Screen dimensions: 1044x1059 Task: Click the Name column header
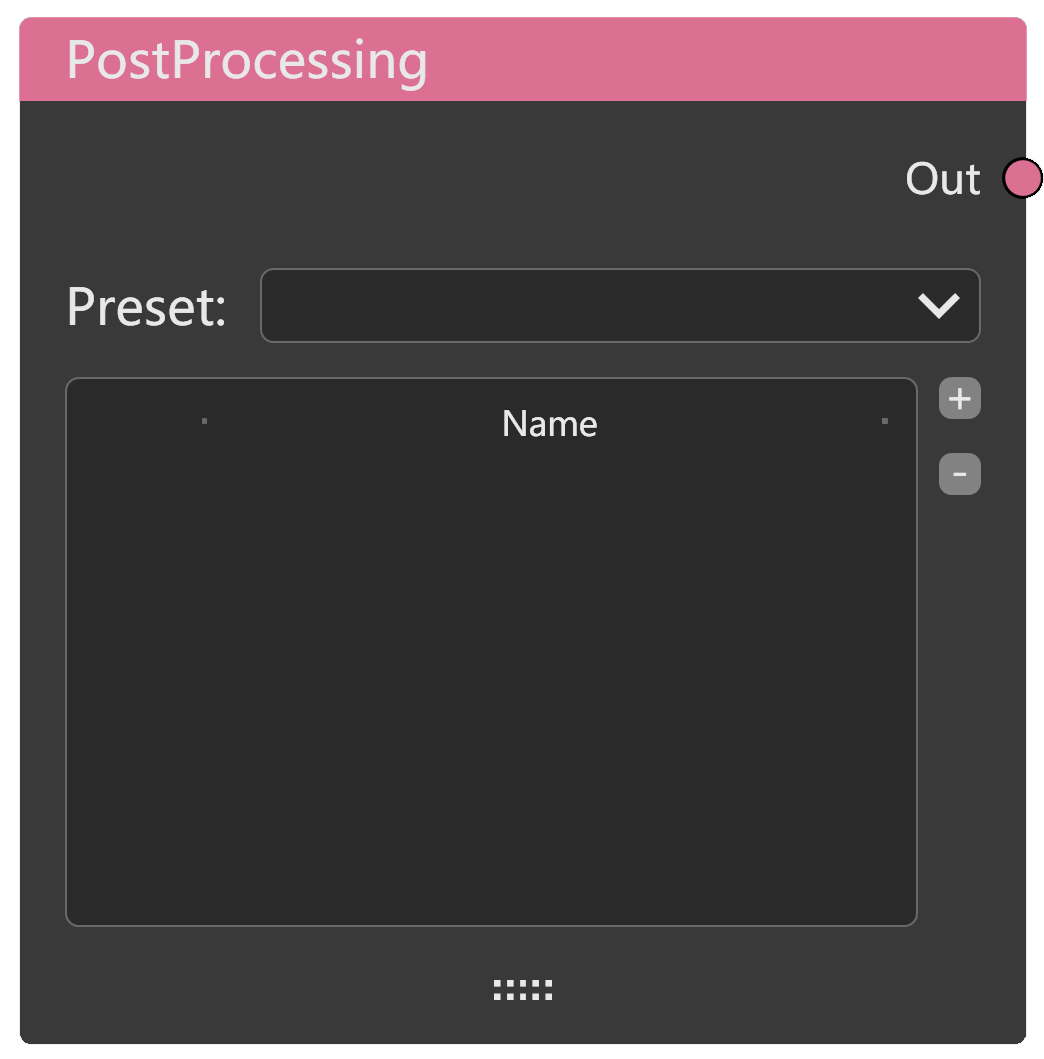[549, 424]
